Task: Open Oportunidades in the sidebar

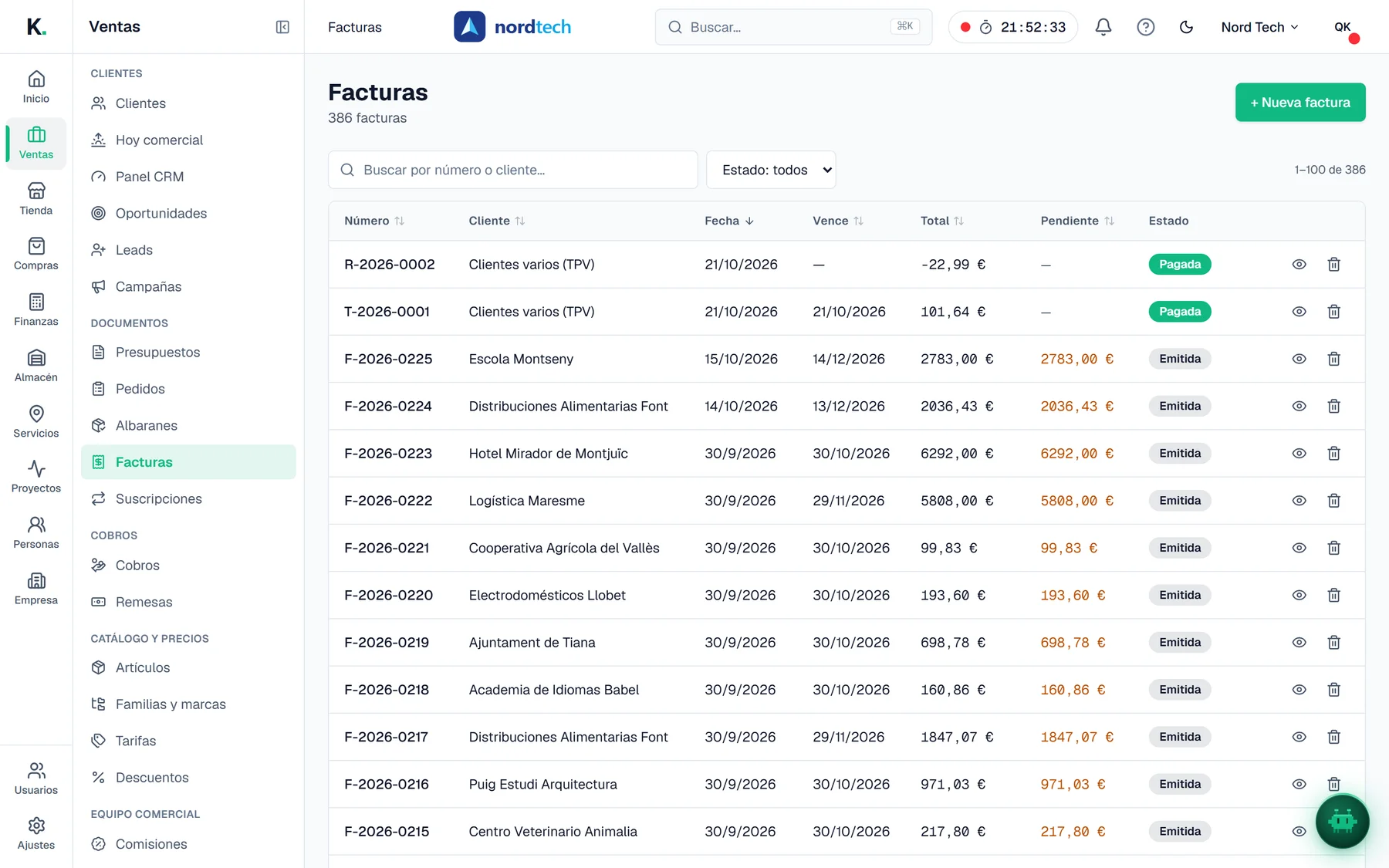Action: pos(188,214)
